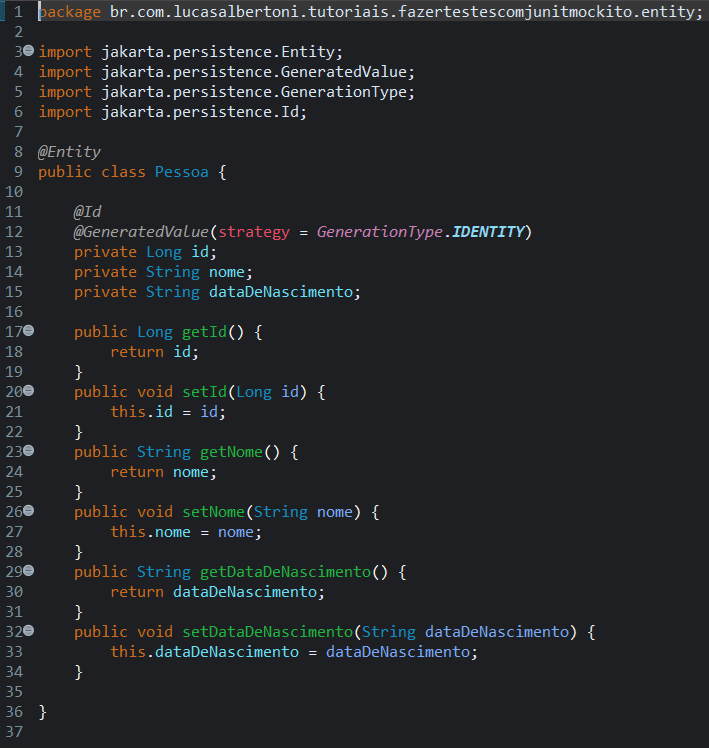
Task: Click the nome field declaration on line 14
Action: click(231, 272)
